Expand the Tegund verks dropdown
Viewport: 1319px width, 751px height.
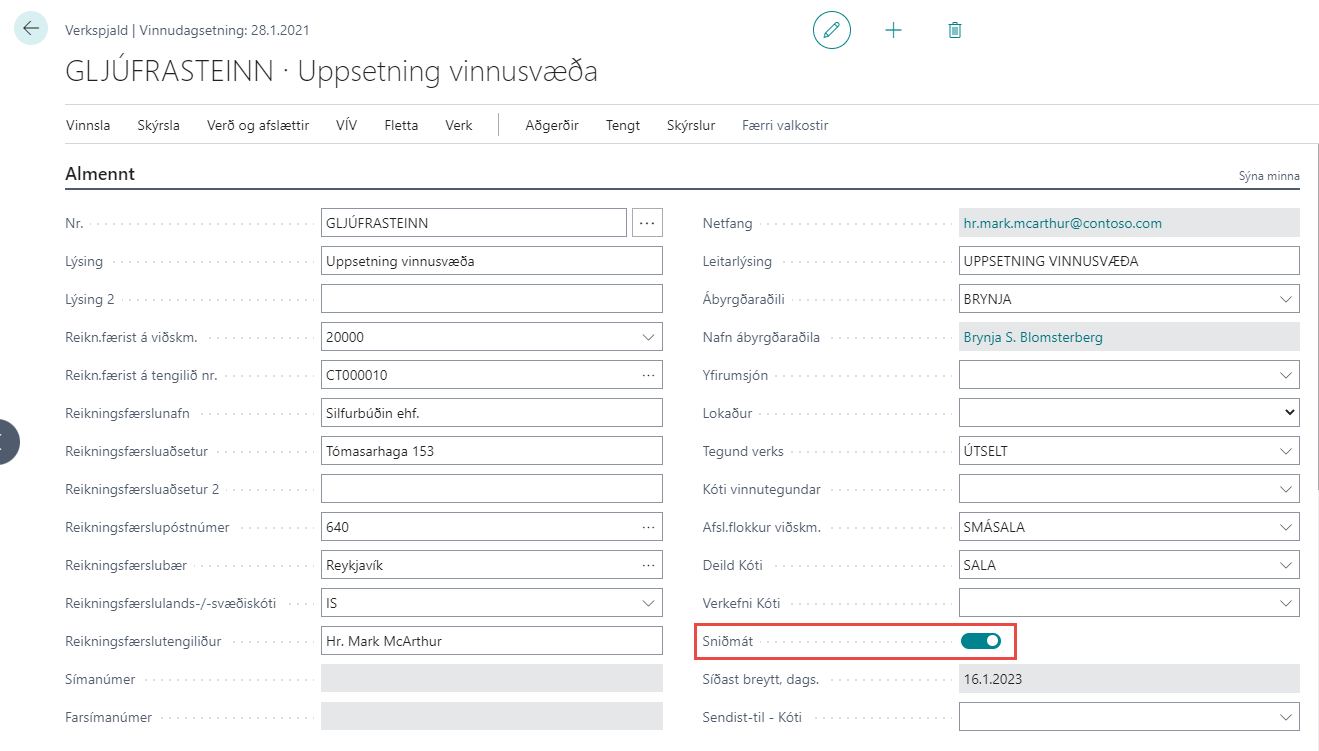pos(1284,451)
